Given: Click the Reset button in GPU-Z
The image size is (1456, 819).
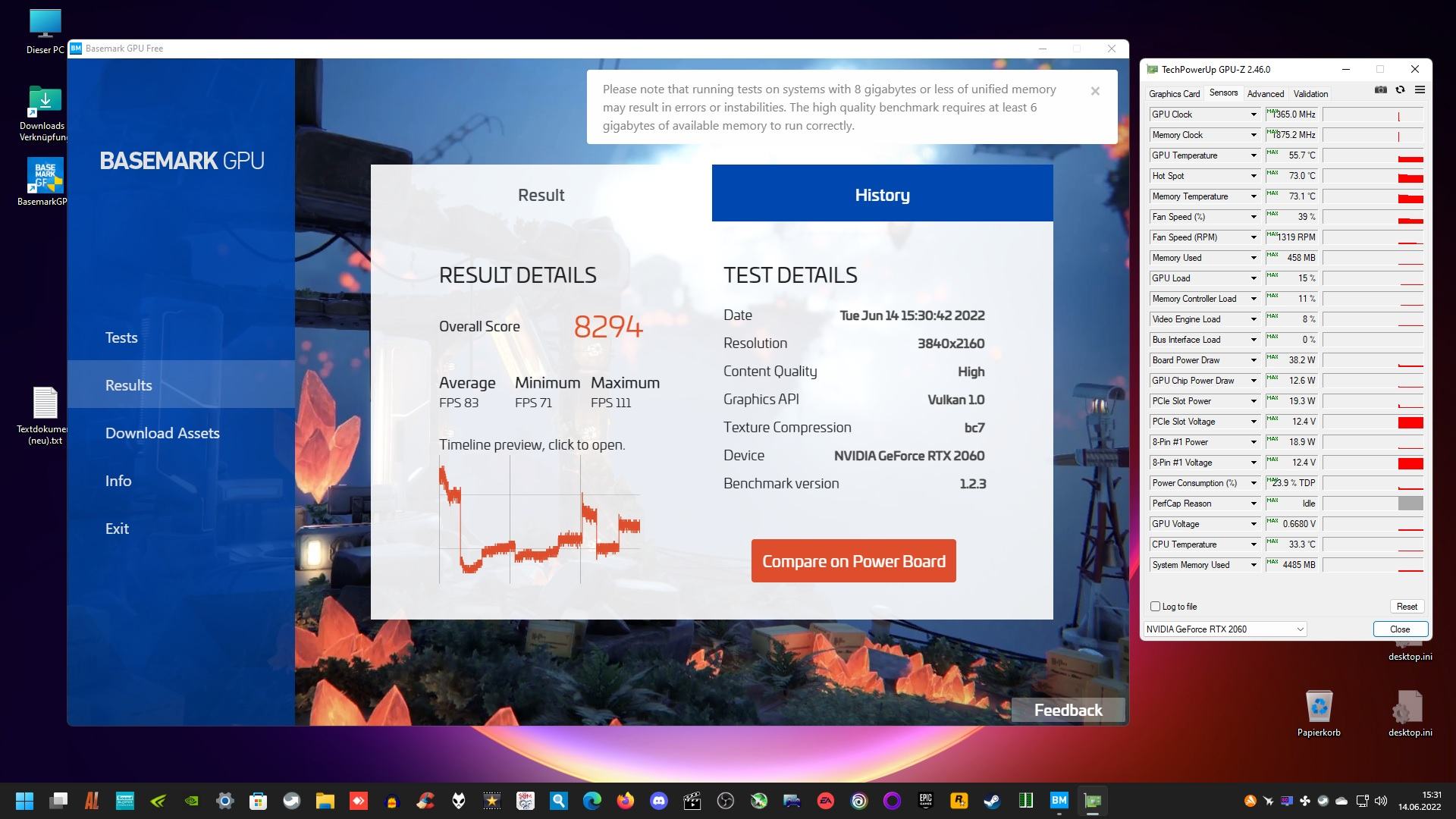Looking at the screenshot, I should (x=1407, y=607).
